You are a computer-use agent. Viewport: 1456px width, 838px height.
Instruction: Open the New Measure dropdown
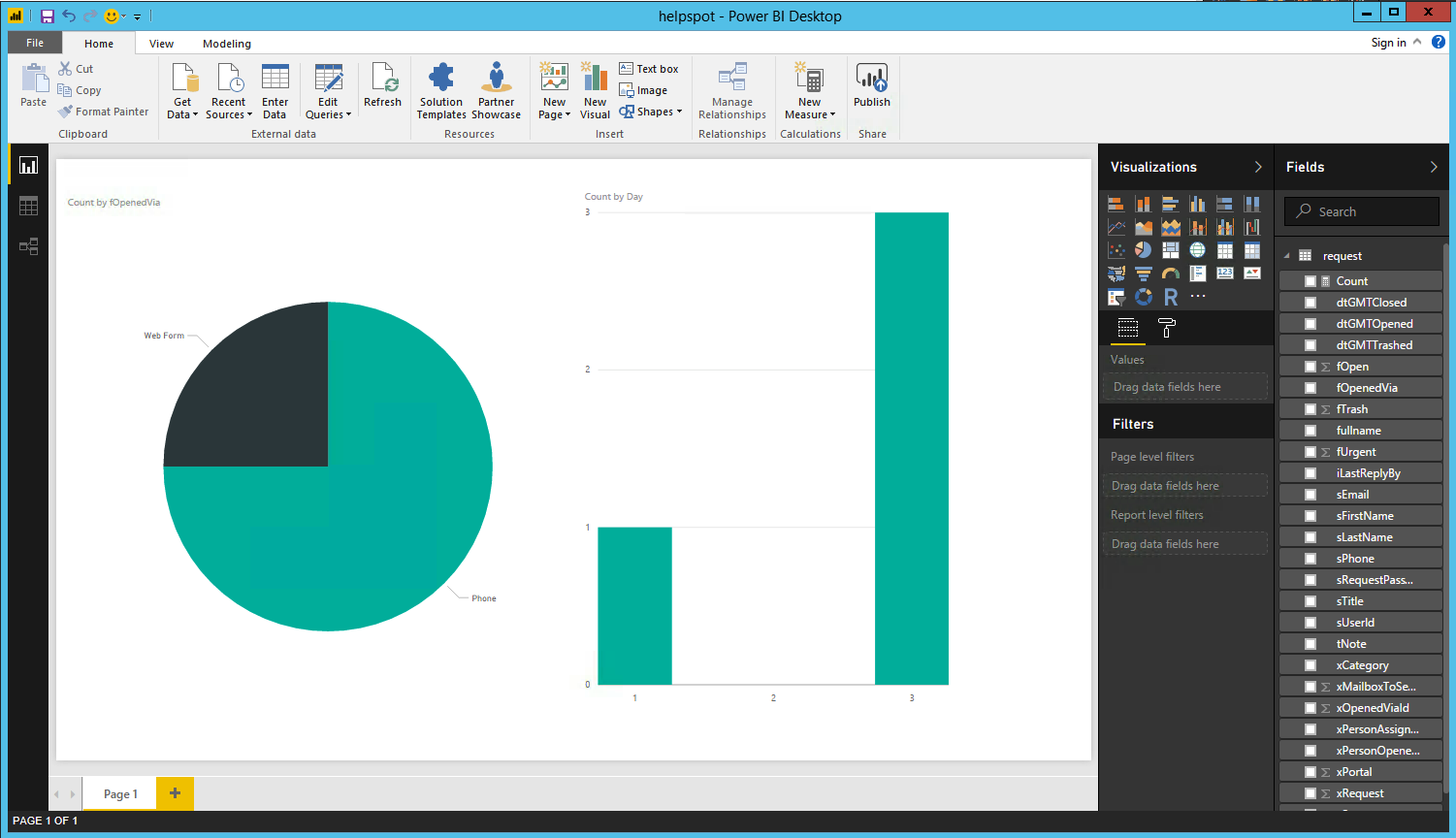click(x=810, y=91)
